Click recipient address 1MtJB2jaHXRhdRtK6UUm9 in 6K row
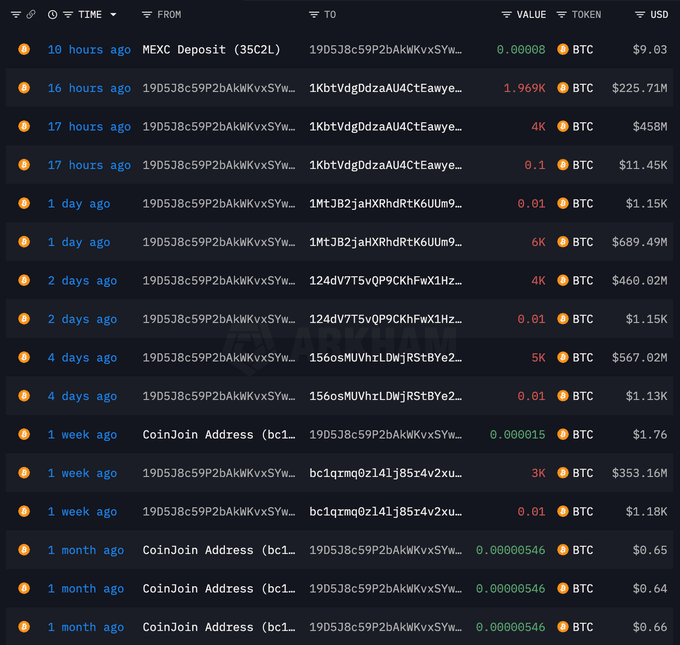This screenshot has height=645, width=680. click(385, 242)
